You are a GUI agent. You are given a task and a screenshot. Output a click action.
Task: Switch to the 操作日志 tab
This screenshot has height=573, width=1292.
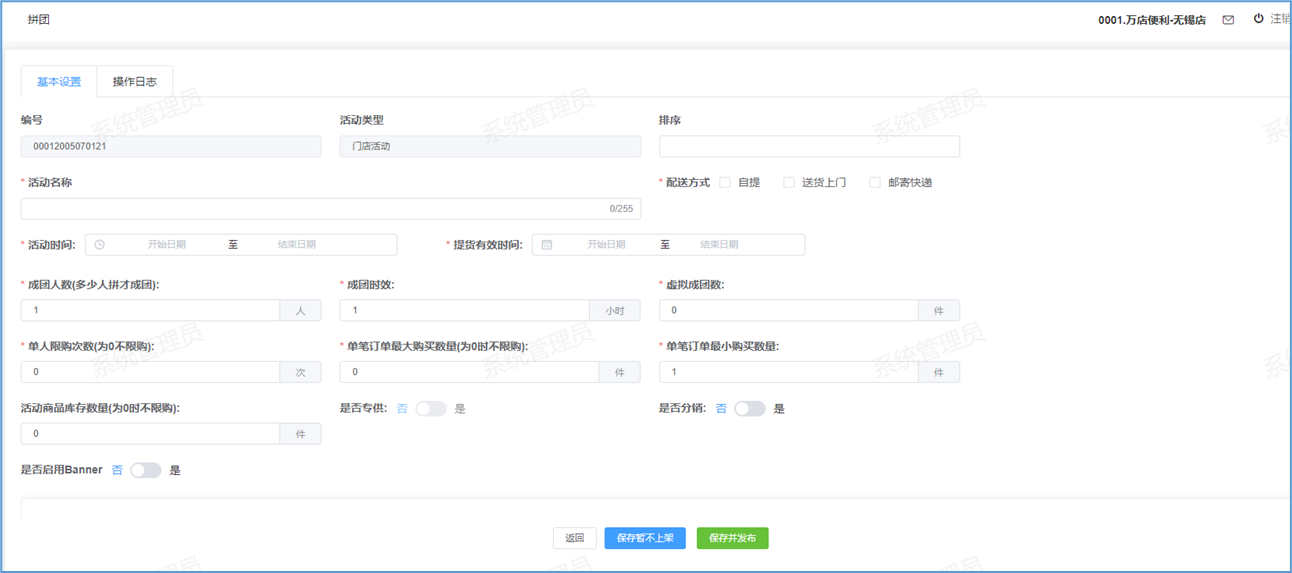[135, 82]
